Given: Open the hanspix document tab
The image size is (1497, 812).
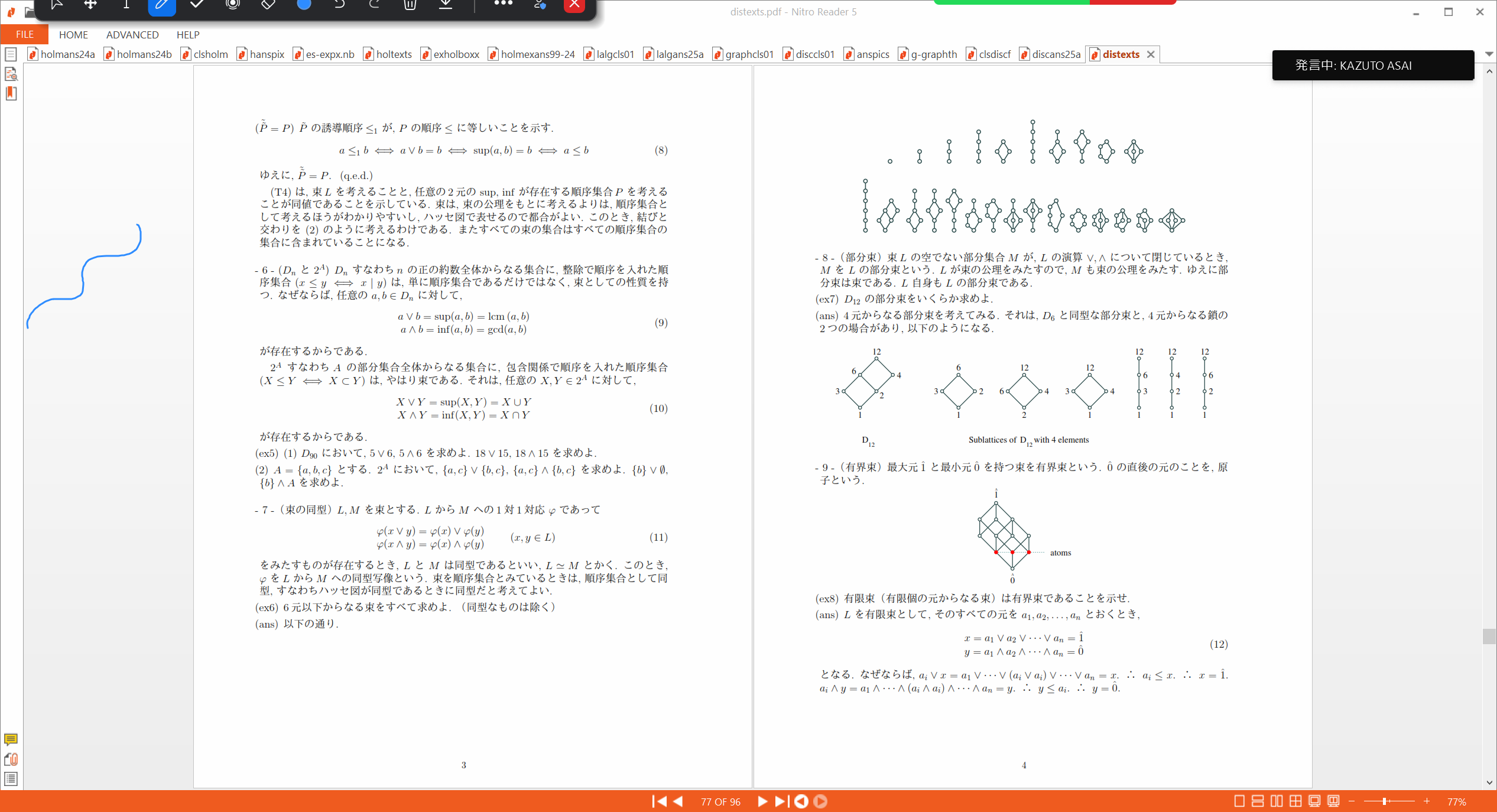Looking at the screenshot, I should point(261,54).
